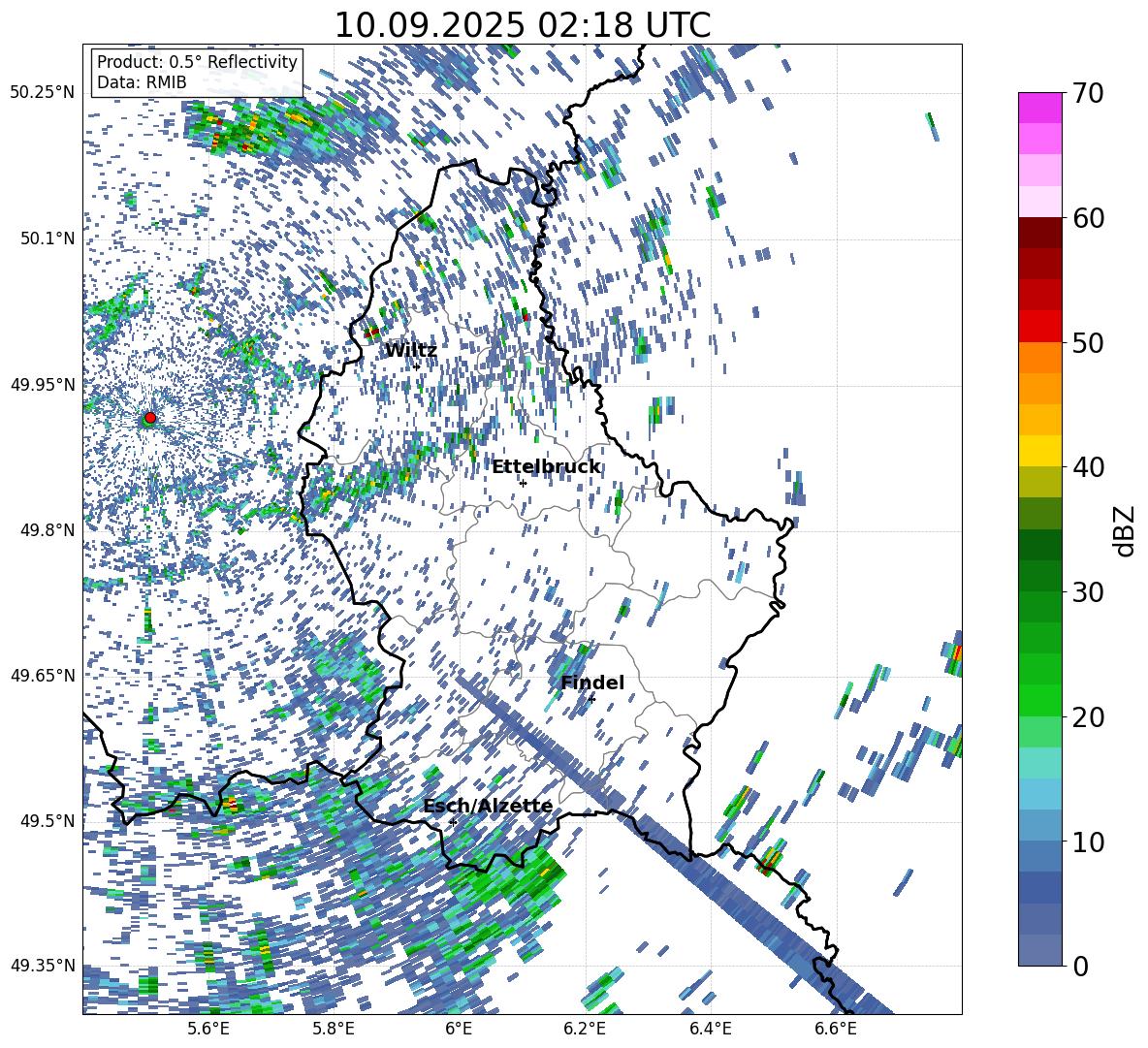The width and height of the screenshot is (1148, 1048).
Task: Click the 10 tick label on colorbar
Action: 1088,842
